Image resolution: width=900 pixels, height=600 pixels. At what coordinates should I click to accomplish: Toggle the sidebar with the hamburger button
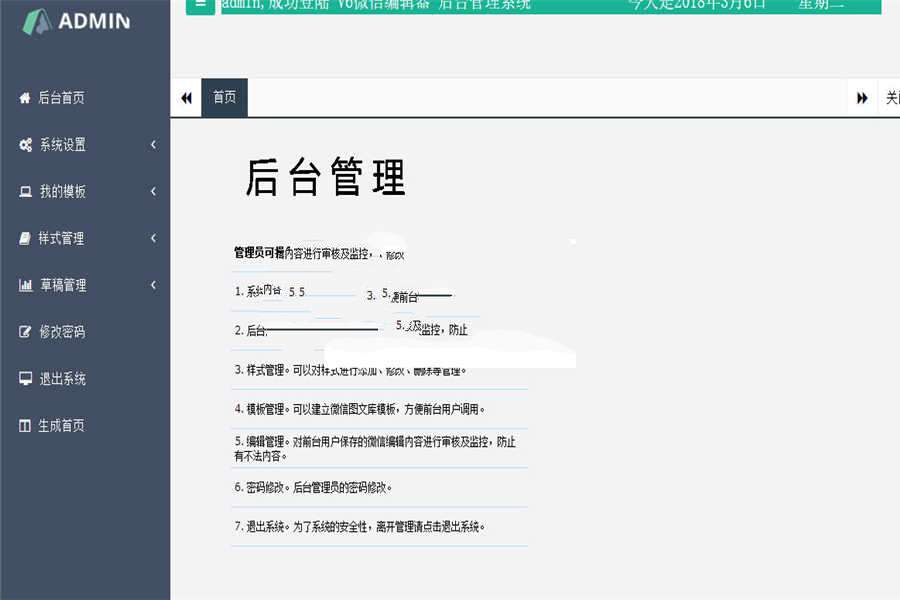200,5
